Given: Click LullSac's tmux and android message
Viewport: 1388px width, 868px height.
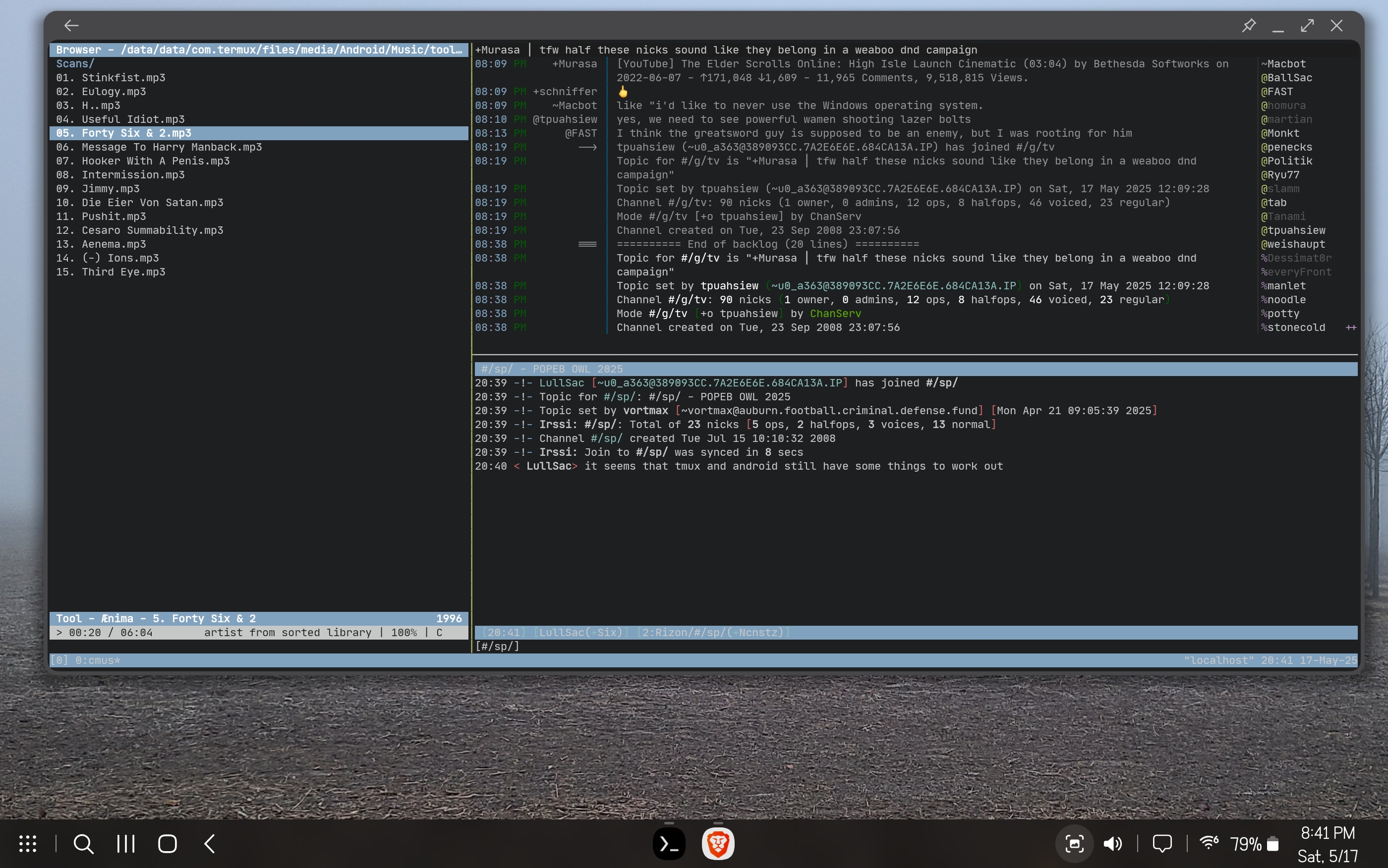Looking at the screenshot, I should pyautogui.click(x=739, y=466).
